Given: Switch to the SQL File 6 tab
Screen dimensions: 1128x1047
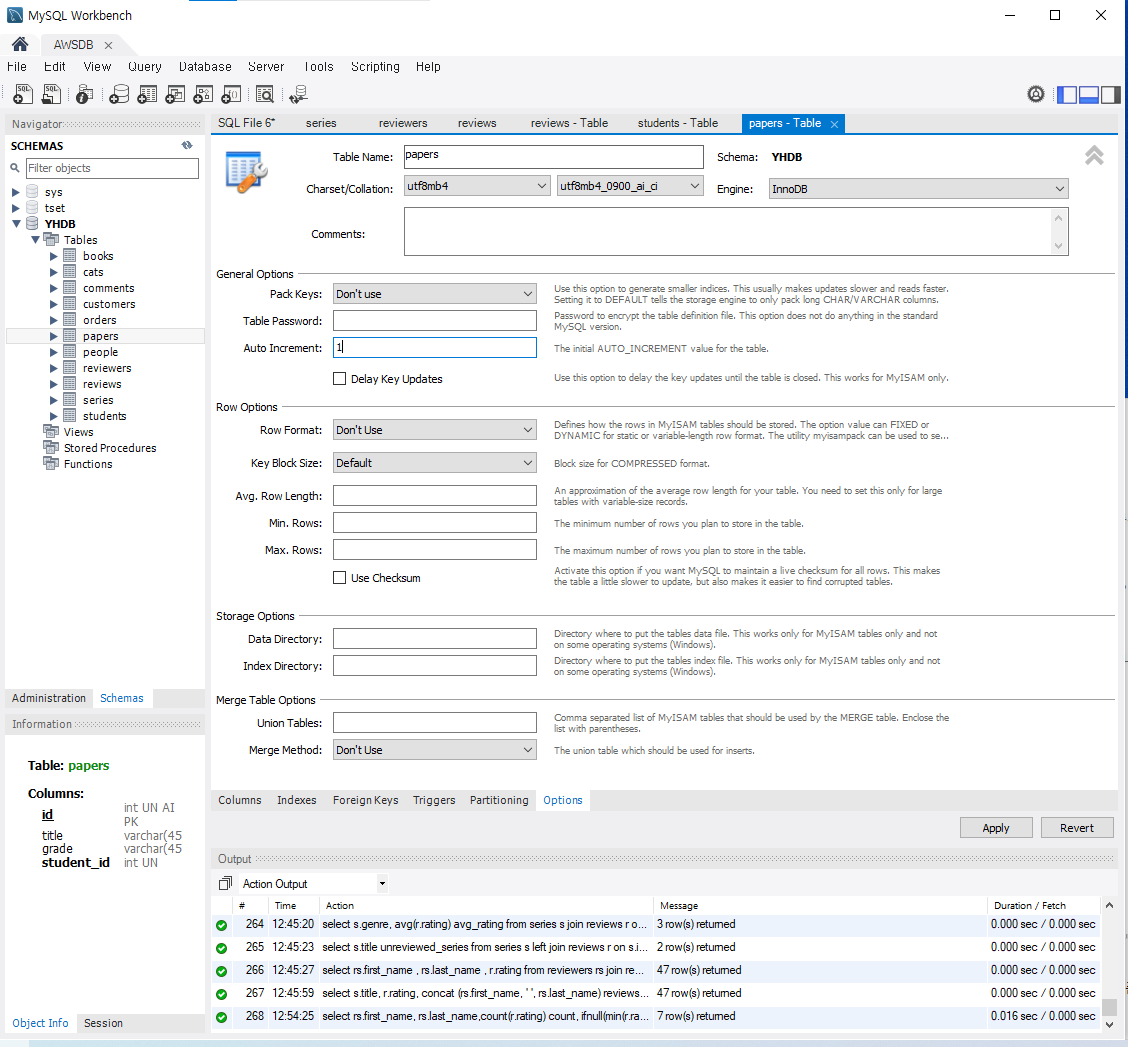Looking at the screenshot, I should [x=246, y=123].
